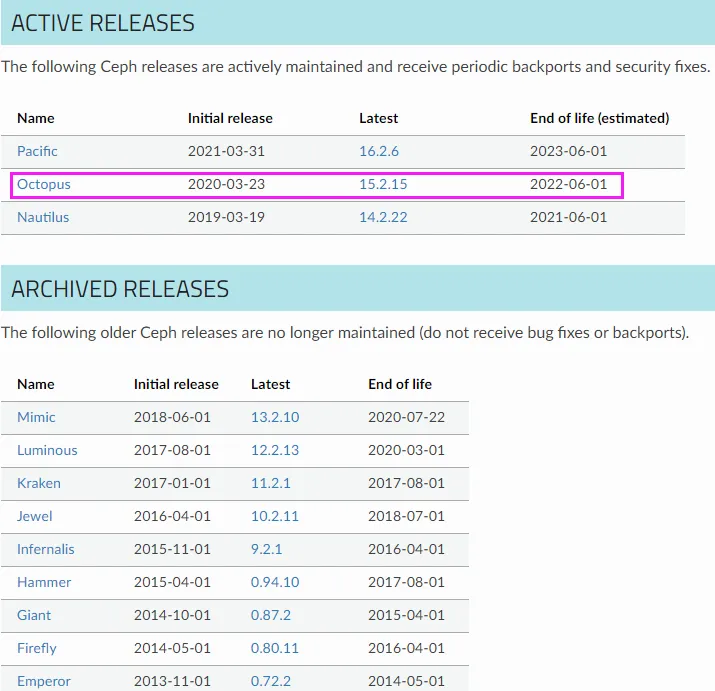Open the Firefly release link
Viewport: 715px width, 691px height.
36,648
